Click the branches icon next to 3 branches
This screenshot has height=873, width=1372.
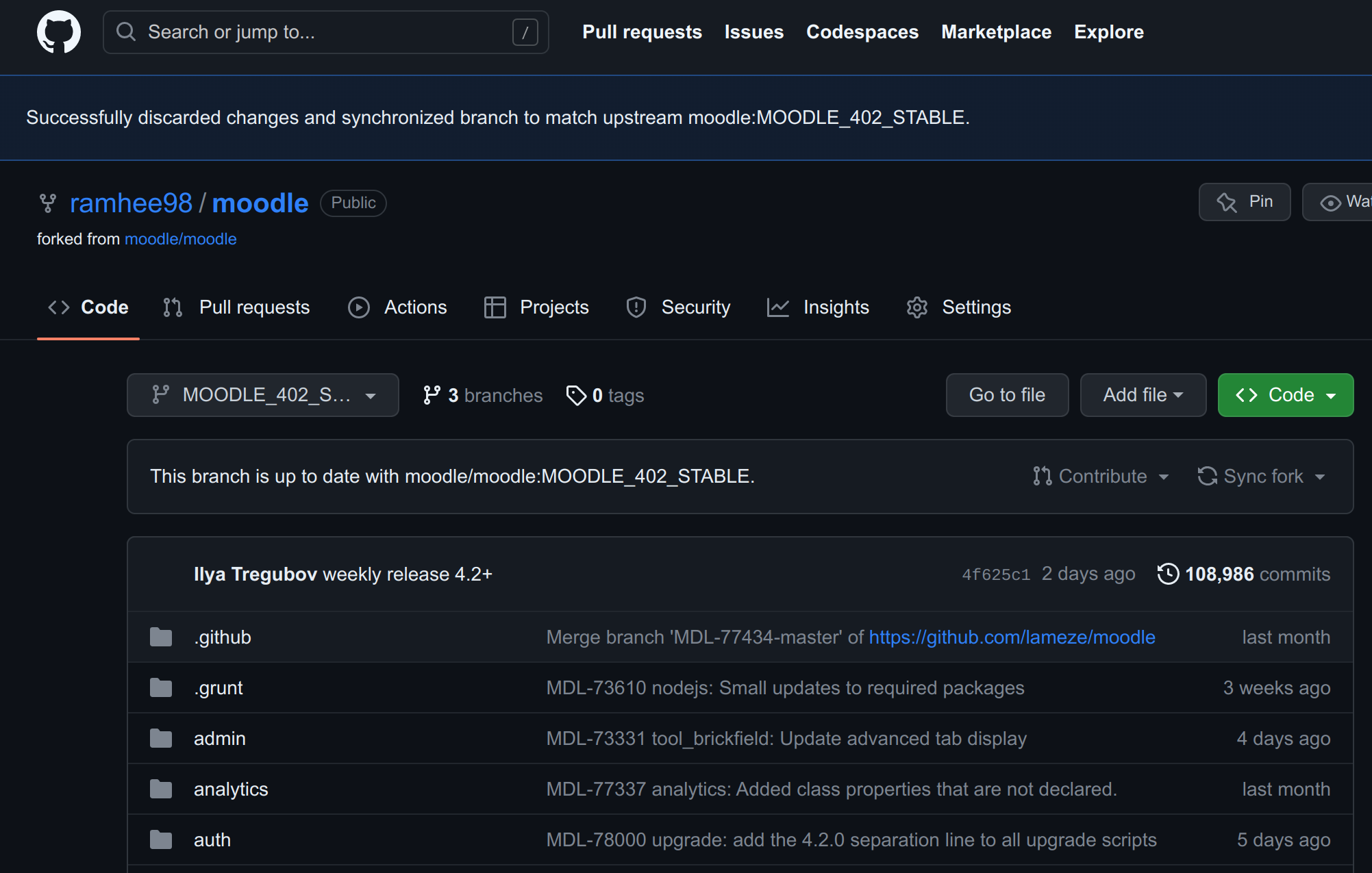pos(432,394)
